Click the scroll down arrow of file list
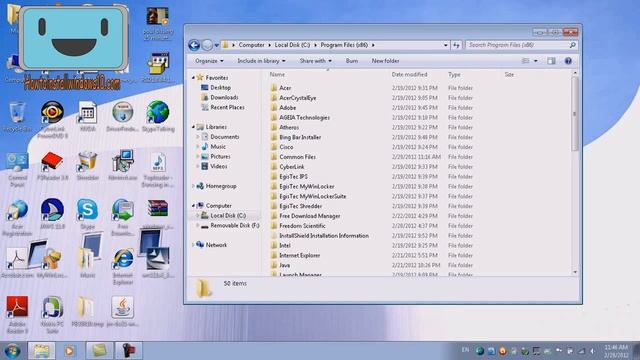The height and width of the screenshot is (360, 640). tap(575, 272)
